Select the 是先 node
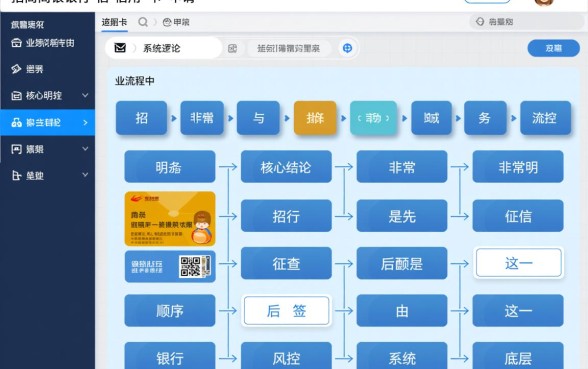Viewport: 588px width, 369px height. [x=402, y=216]
